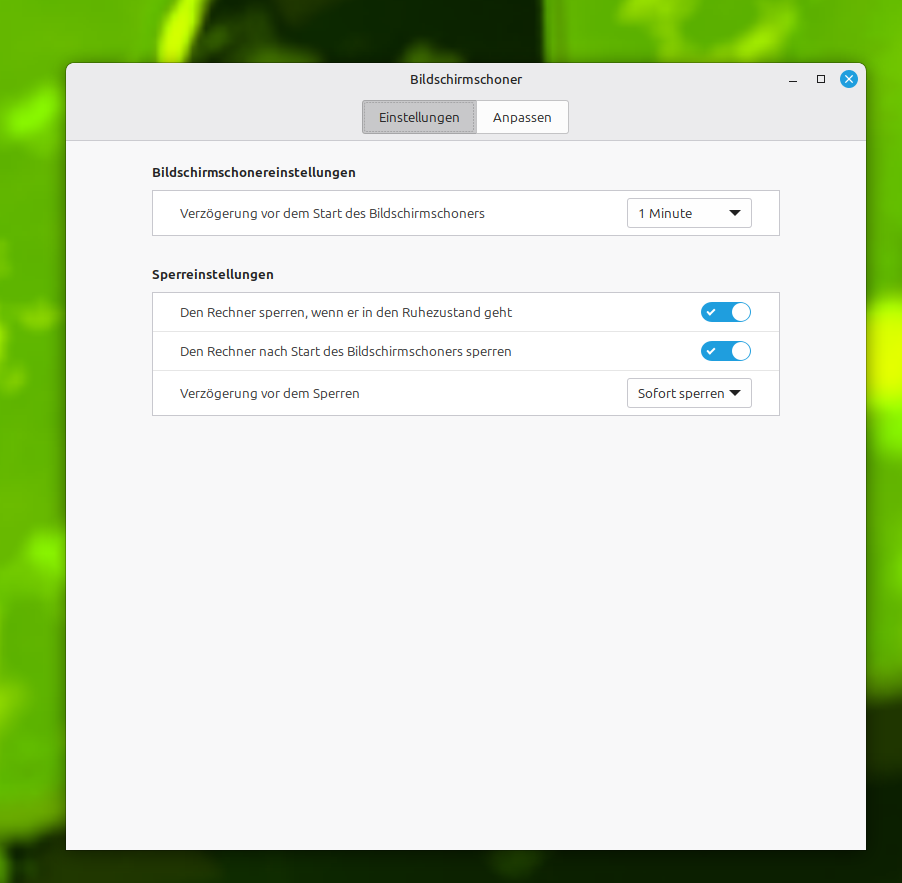
Task: Switch to the Anpassen tab
Action: (522, 117)
